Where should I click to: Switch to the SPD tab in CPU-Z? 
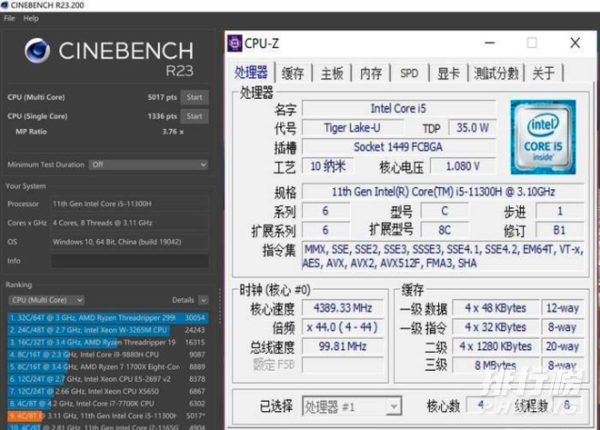409,73
